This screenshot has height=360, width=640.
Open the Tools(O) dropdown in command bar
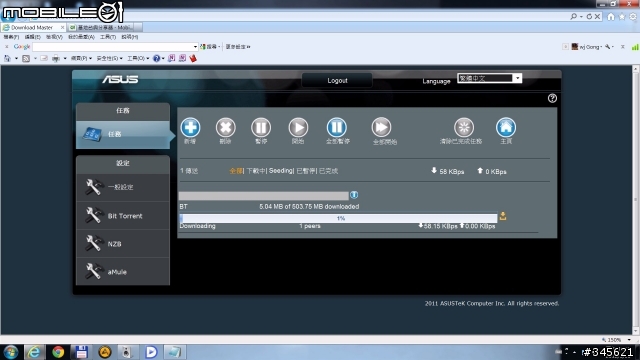pyautogui.click(x=138, y=58)
